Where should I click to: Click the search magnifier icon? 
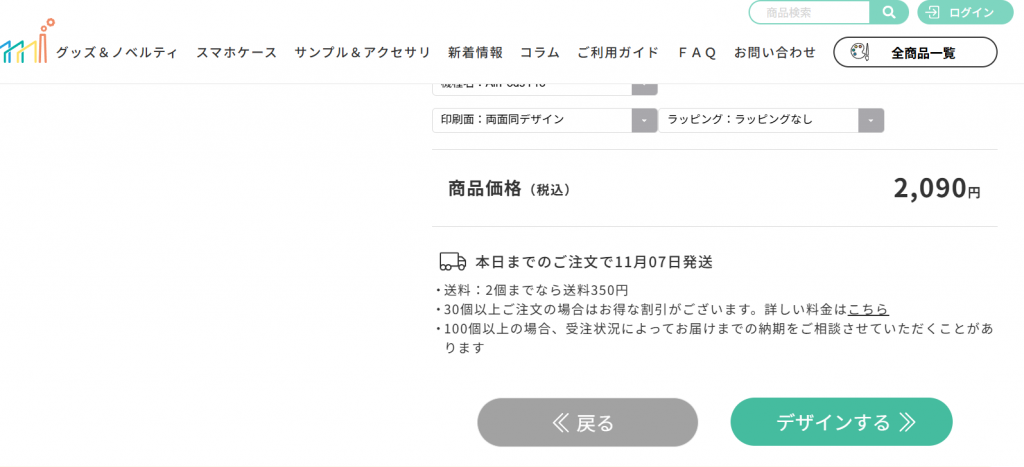pos(888,13)
